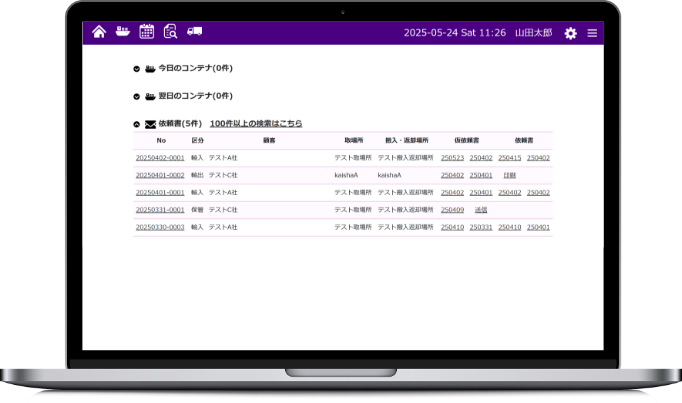Open the settings gear icon

[570, 33]
